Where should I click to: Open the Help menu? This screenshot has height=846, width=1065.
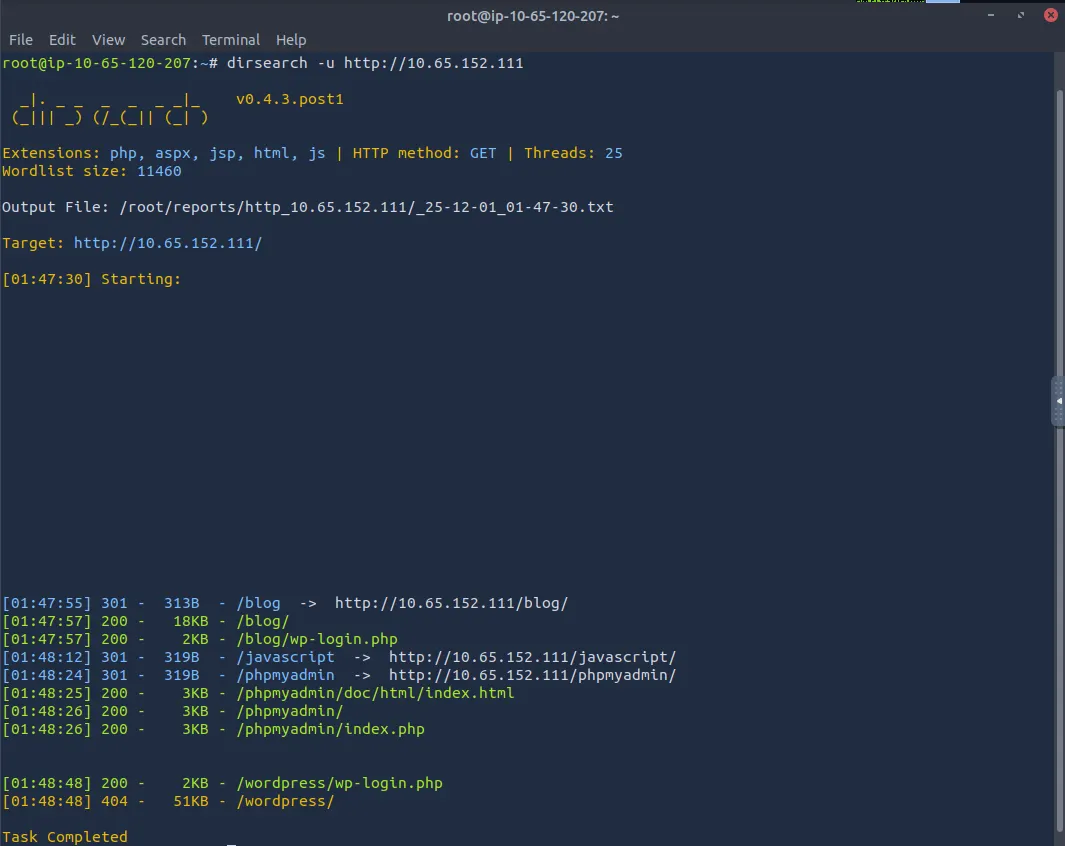(291, 40)
